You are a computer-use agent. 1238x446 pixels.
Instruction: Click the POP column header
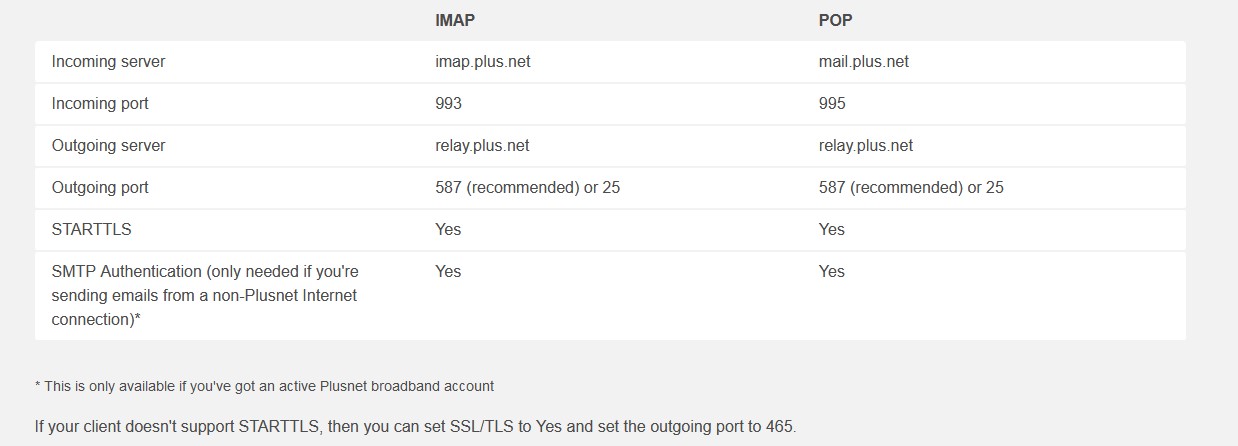[835, 19]
